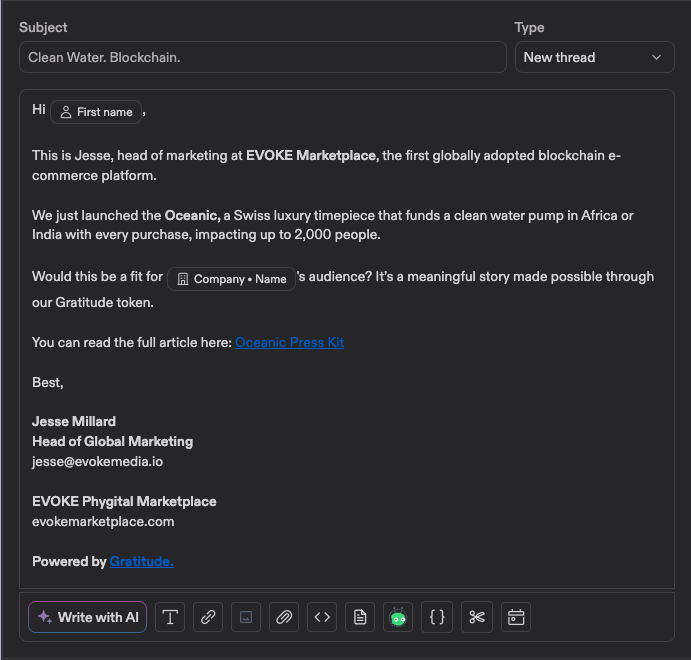Select the First name variable chip
The width and height of the screenshot is (691, 660).
[96, 112]
